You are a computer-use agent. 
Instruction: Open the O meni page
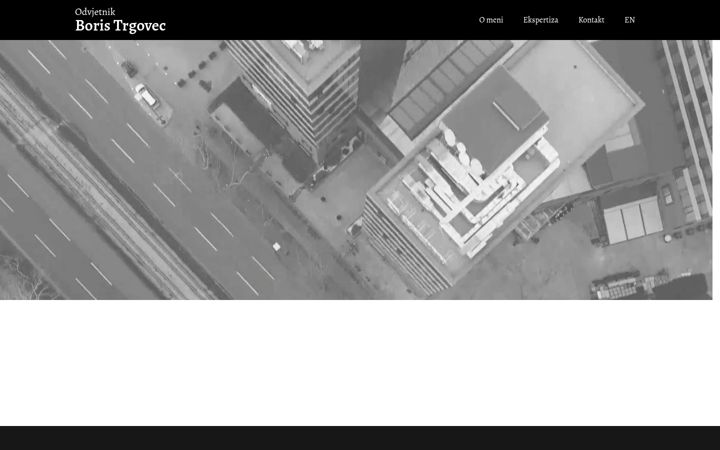pos(491,20)
